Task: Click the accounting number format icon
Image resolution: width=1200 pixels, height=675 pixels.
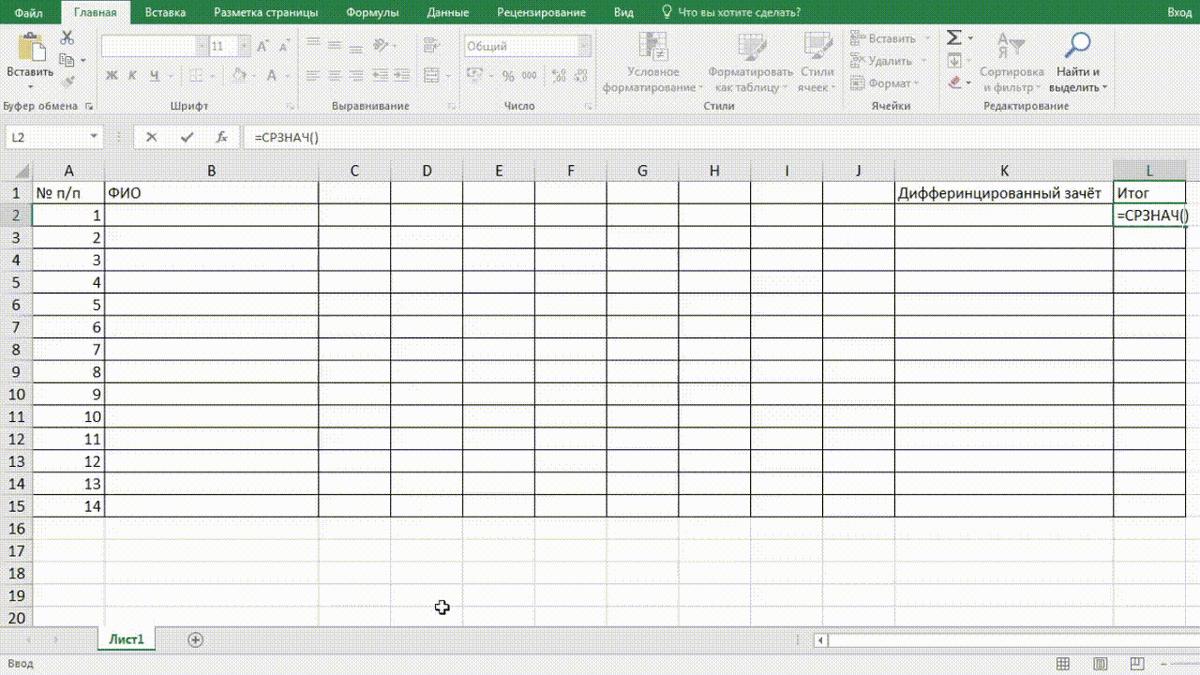Action: click(474, 76)
